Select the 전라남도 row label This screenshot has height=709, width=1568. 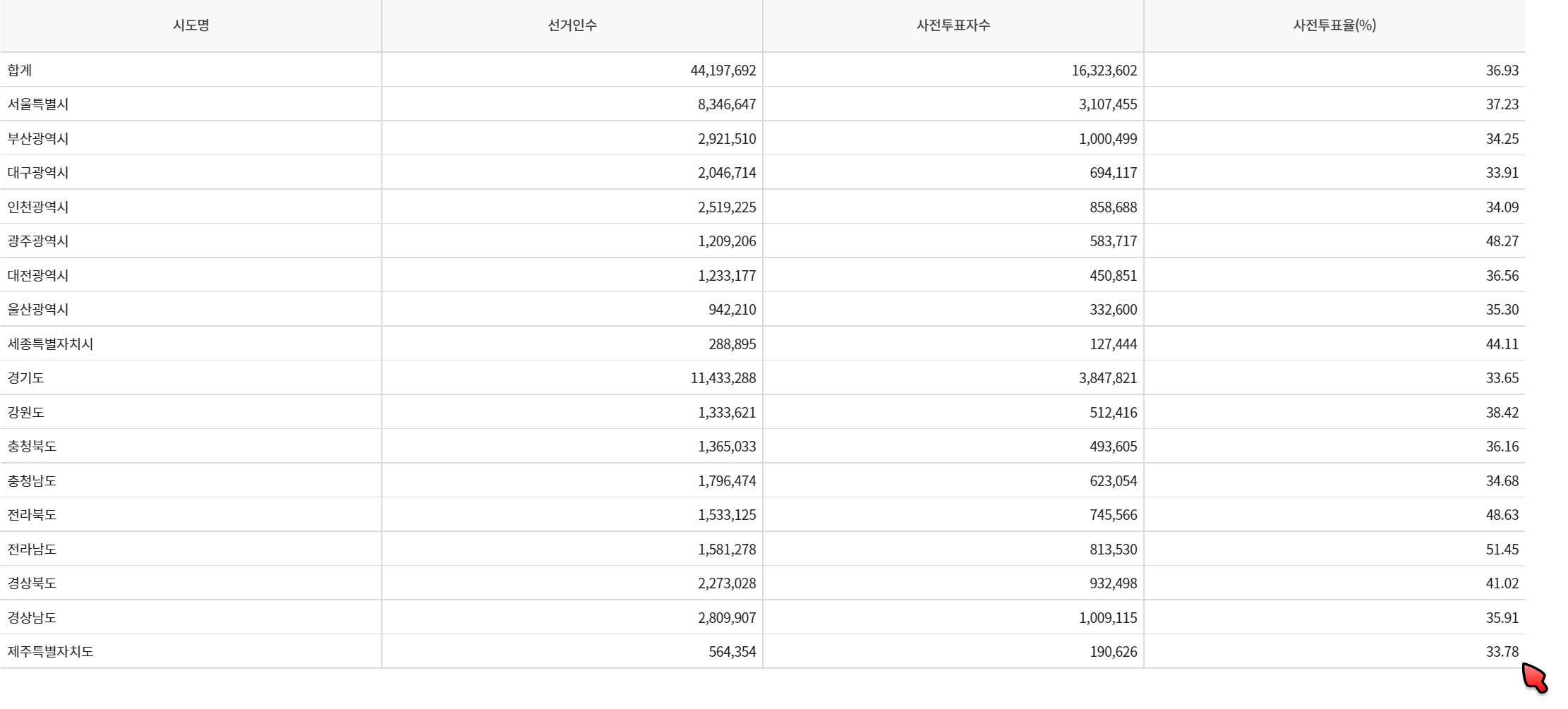(x=32, y=549)
